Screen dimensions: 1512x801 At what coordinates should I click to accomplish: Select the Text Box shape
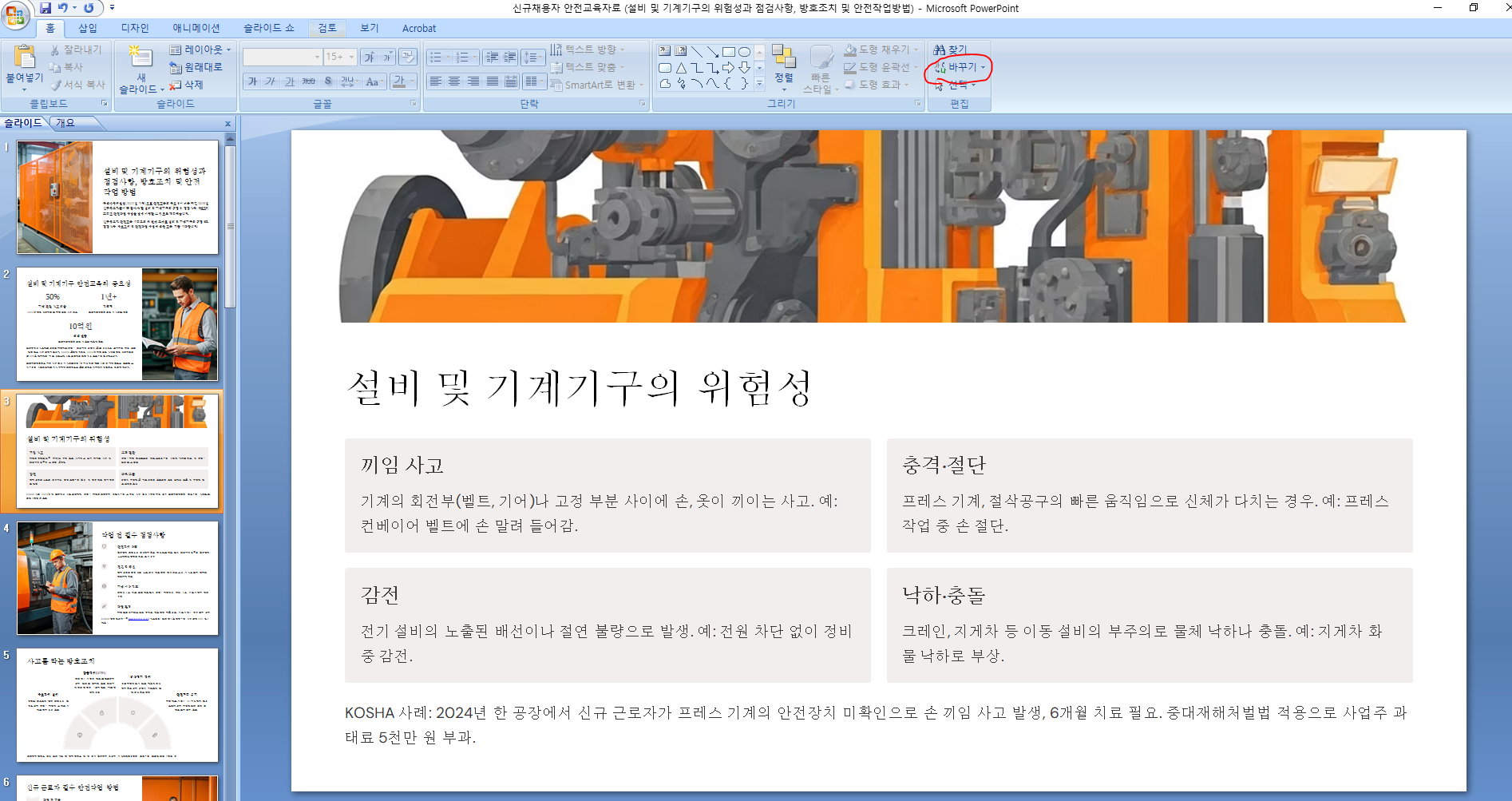(x=665, y=51)
